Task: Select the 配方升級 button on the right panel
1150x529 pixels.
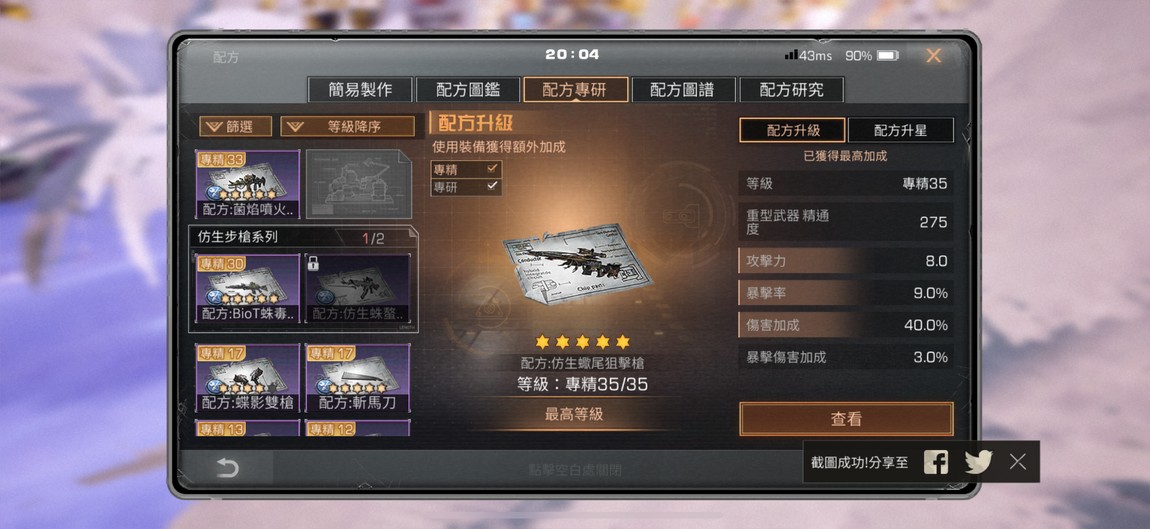Action: pos(792,131)
